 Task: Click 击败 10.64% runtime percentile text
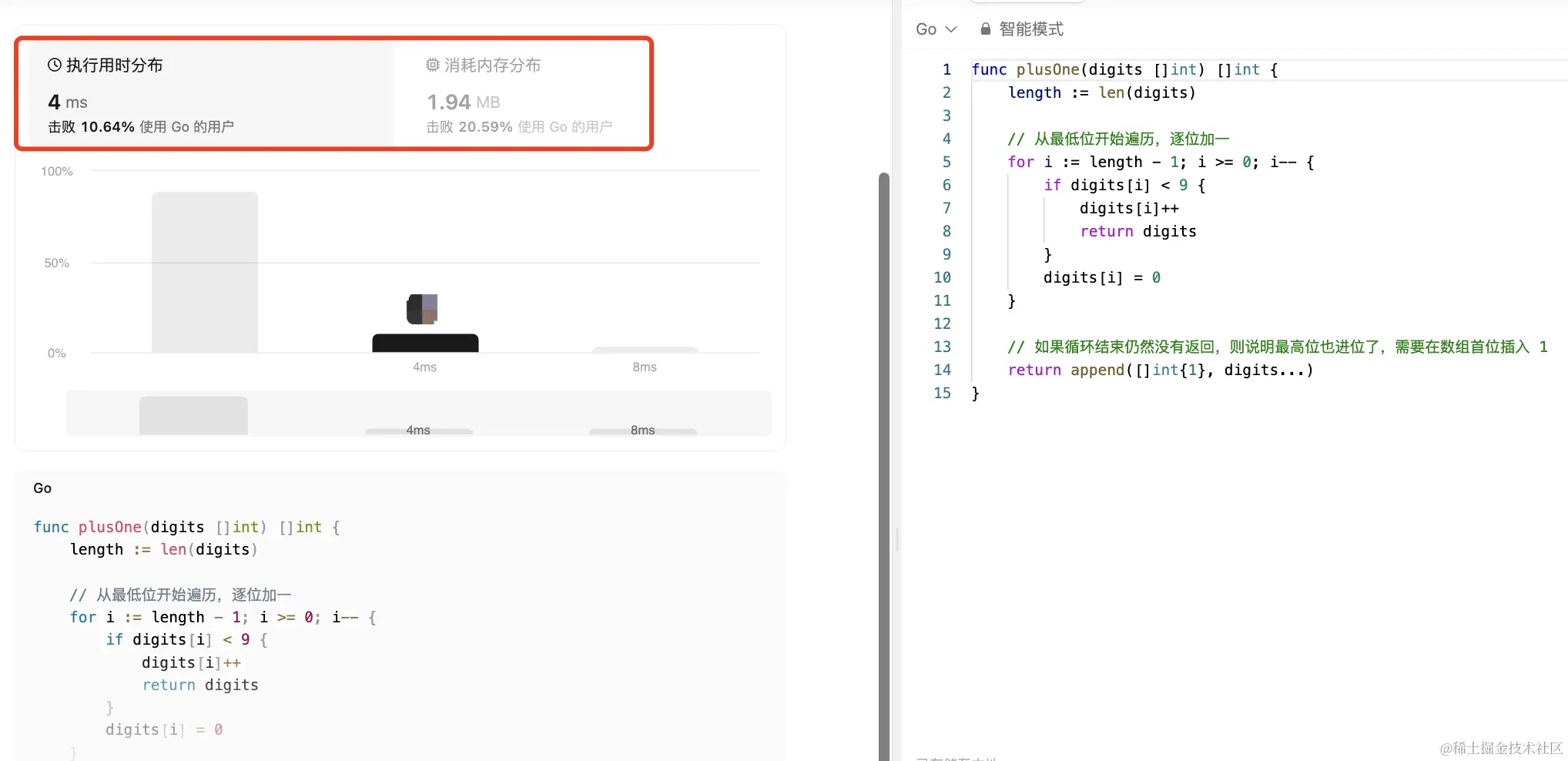tap(141, 127)
